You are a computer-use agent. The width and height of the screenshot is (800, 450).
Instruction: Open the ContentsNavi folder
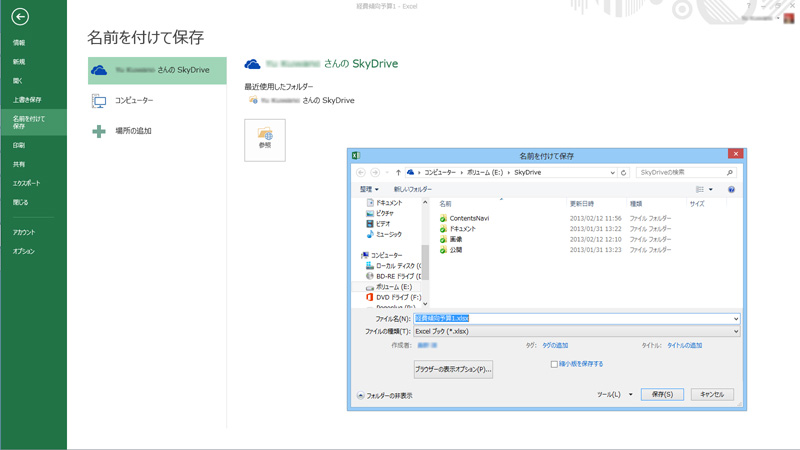click(x=468, y=218)
